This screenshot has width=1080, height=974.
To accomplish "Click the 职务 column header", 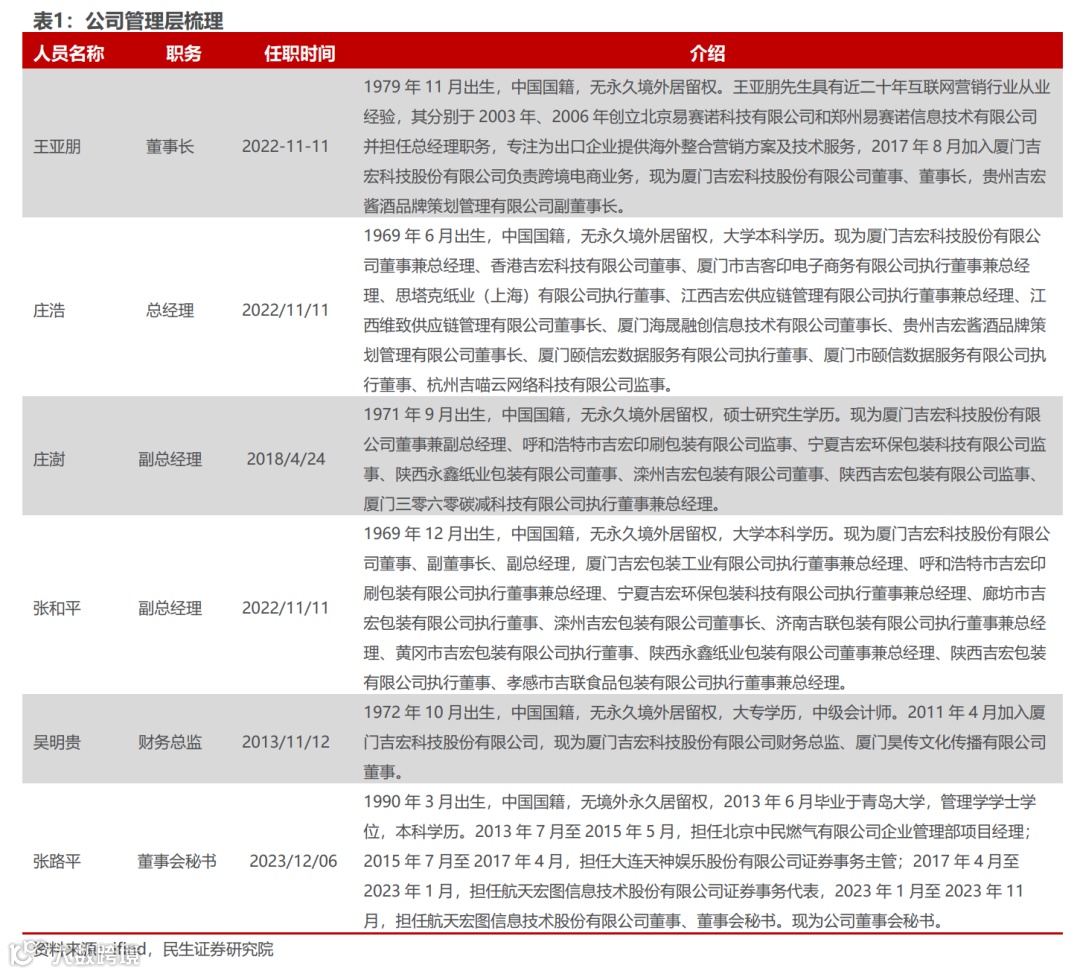I will 183,53.
